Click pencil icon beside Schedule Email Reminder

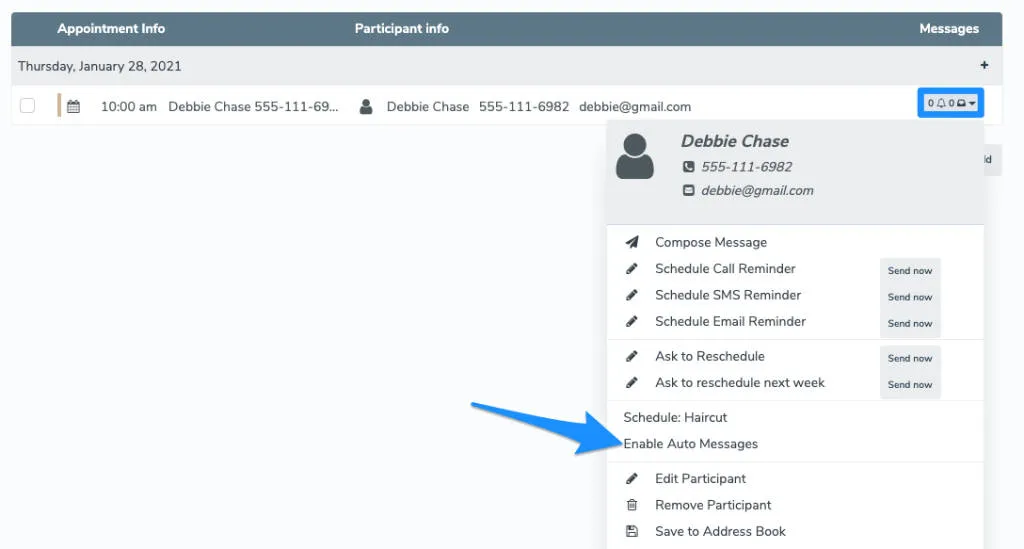(632, 321)
